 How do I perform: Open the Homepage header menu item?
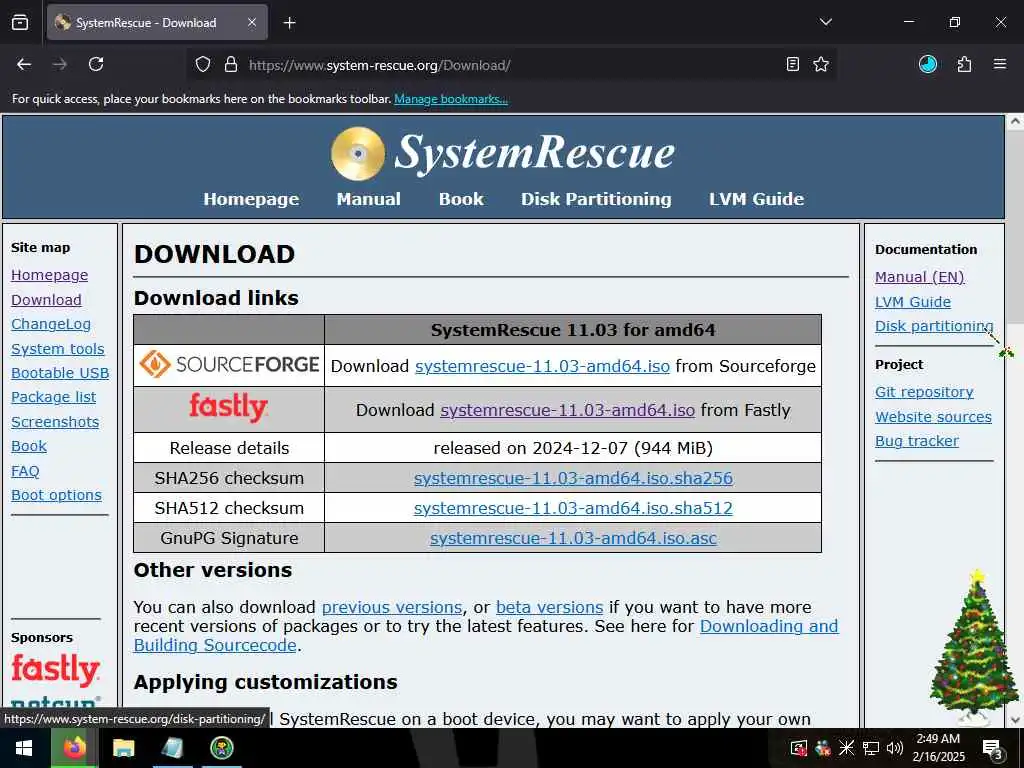click(x=251, y=199)
